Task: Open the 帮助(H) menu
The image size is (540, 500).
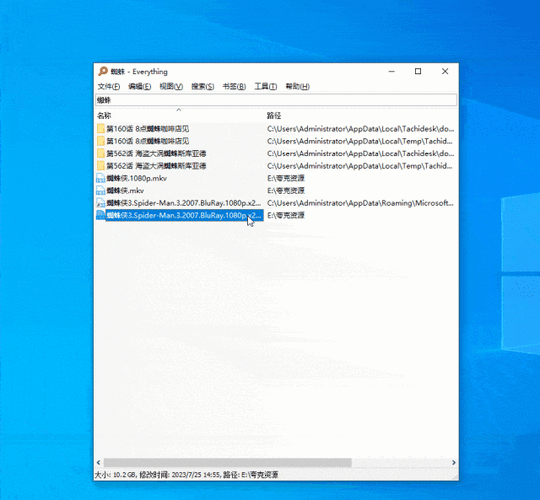Action: [x=298, y=86]
